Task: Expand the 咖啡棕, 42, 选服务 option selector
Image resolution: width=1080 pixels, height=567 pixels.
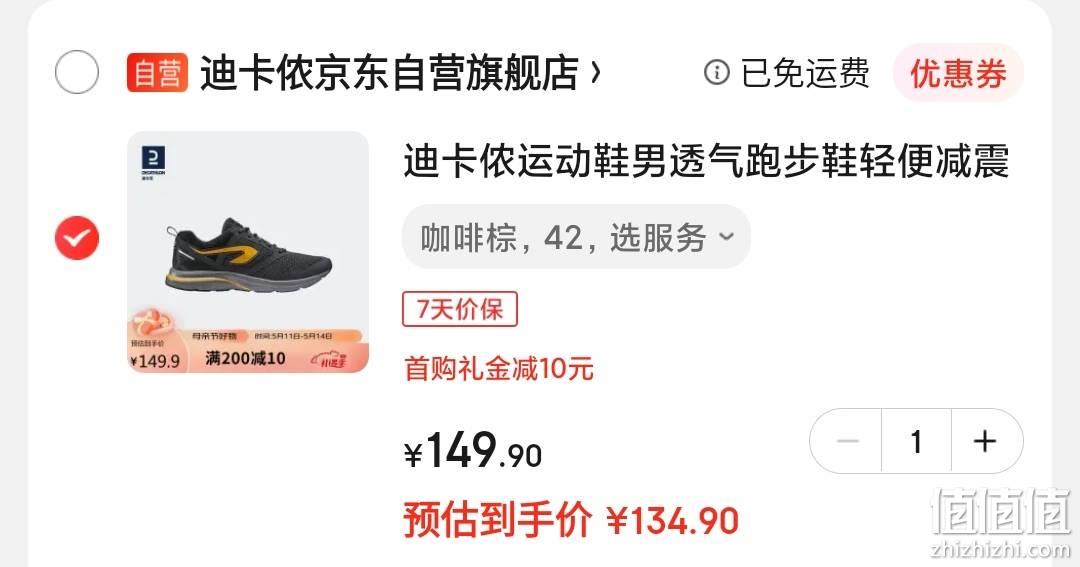Action: pyautogui.click(x=577, y=237)
